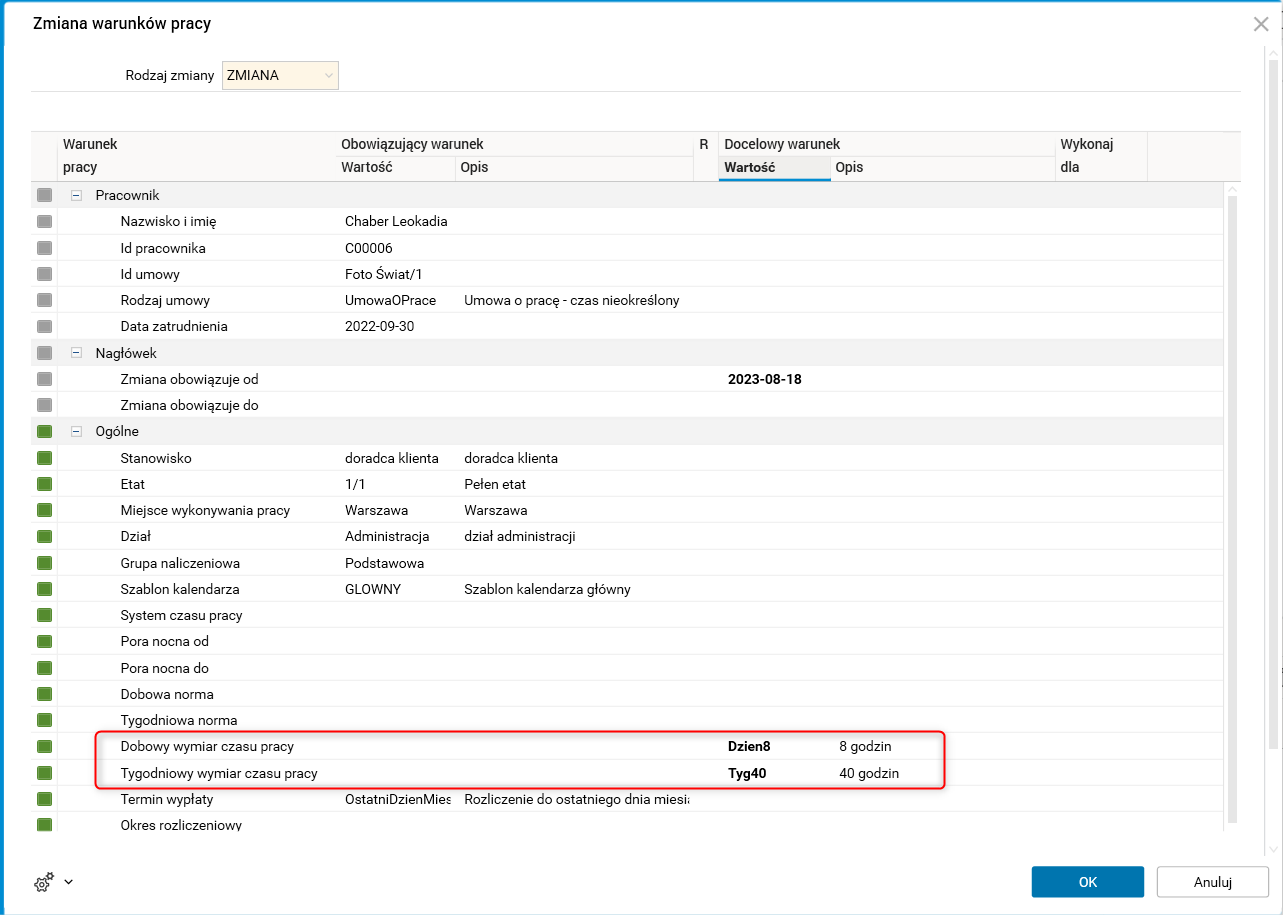Collapse the Ogólne group

tap(76, 432)
